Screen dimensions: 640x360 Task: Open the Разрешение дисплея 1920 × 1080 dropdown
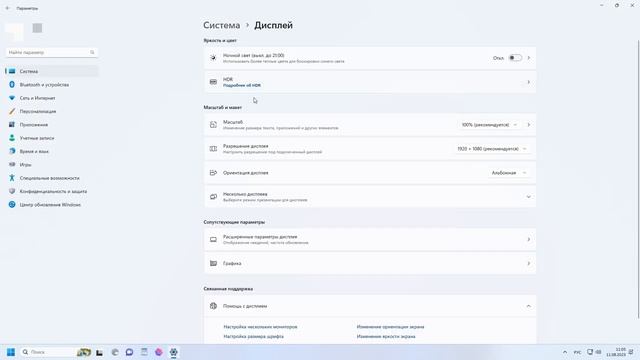click(492, 149)
